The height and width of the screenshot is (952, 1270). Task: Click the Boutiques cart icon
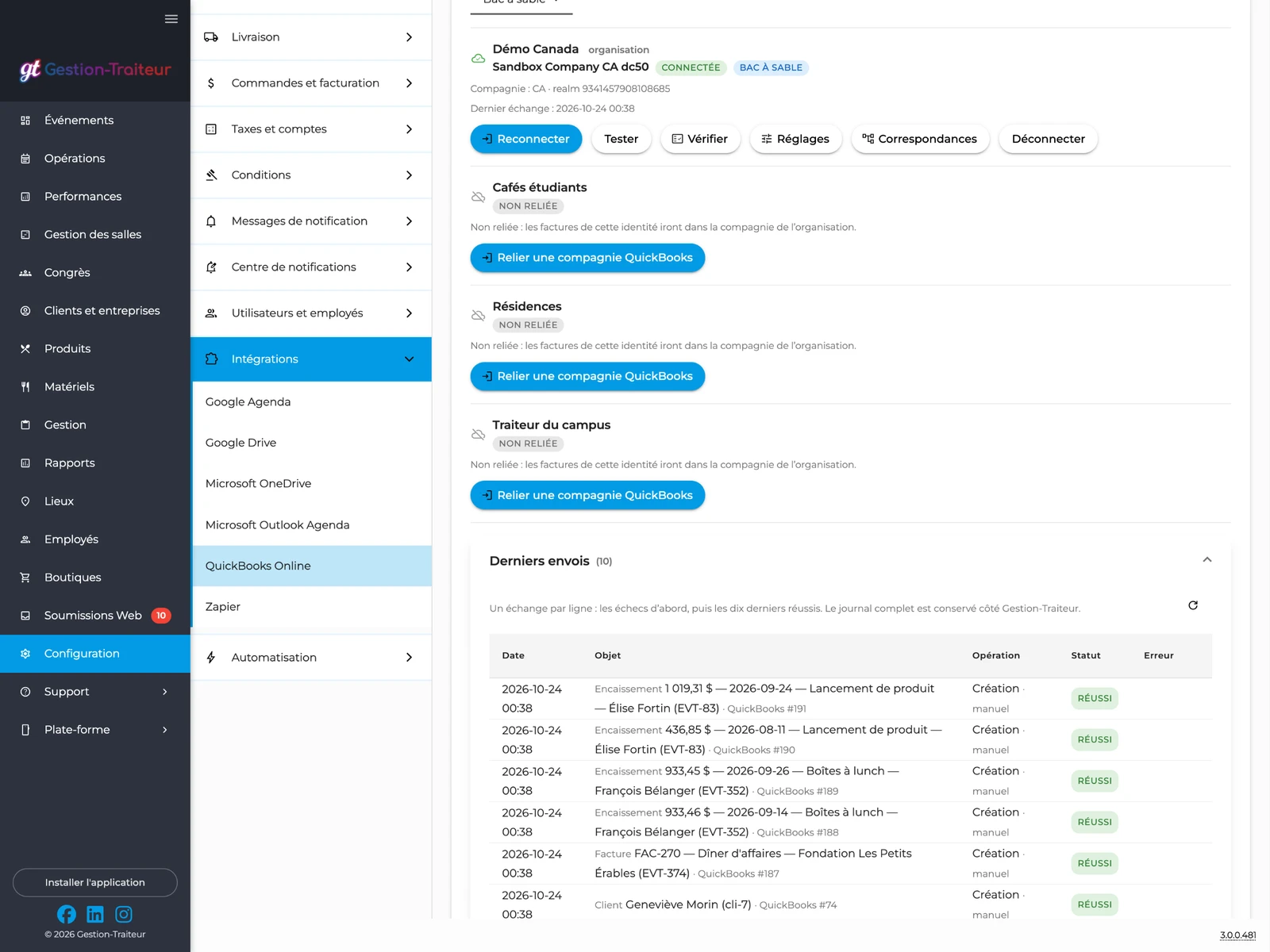pyautogui.click(x=25, y=578)
